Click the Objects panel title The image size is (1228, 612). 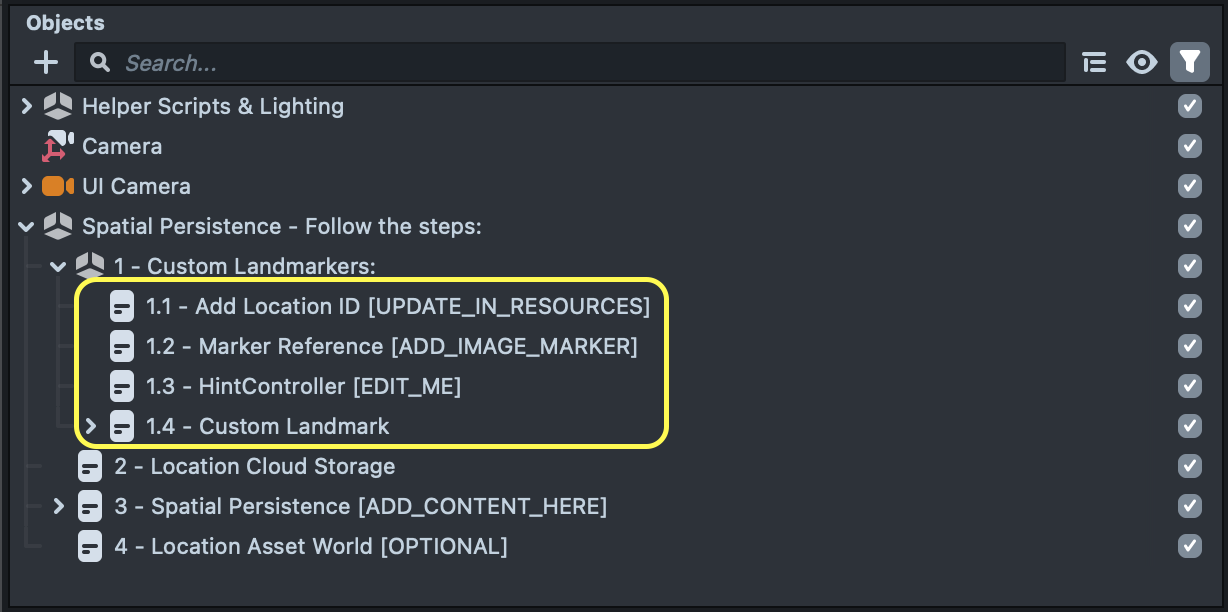tap(65, 23)
